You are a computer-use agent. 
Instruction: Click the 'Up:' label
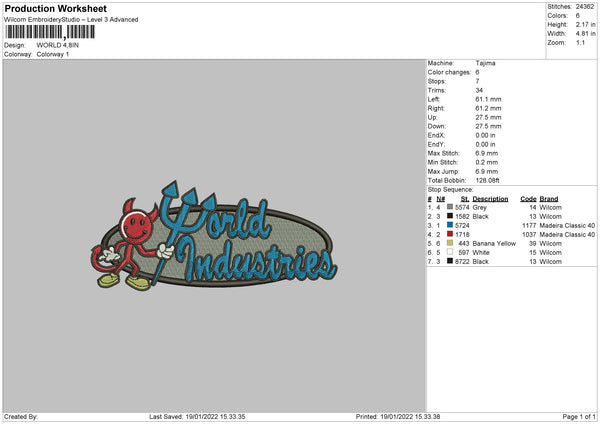(x=432, y=117)
